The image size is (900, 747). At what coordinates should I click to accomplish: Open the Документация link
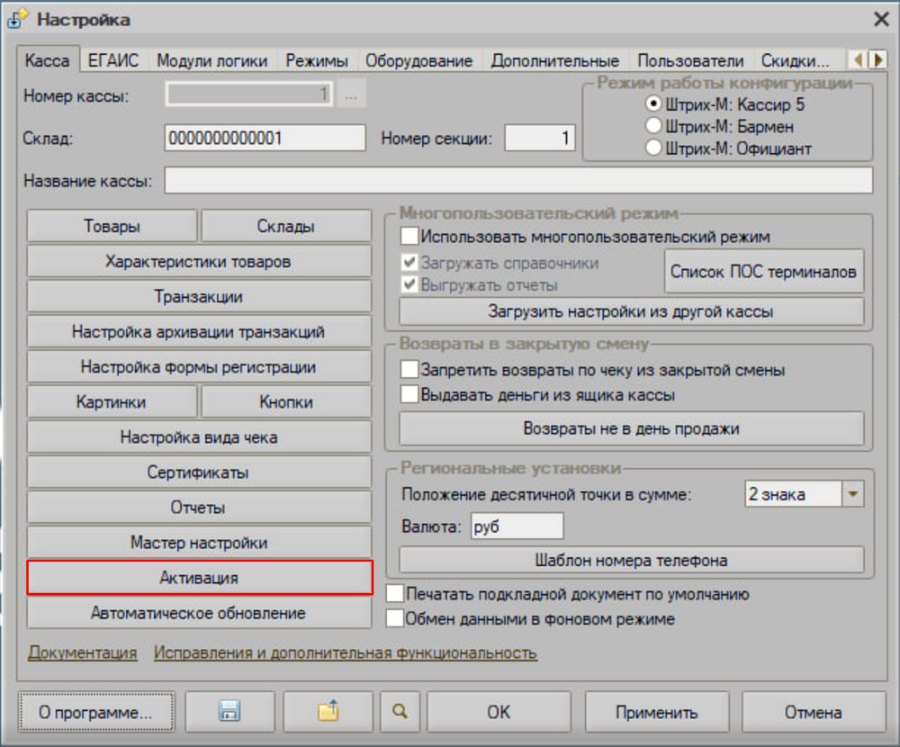83,653
